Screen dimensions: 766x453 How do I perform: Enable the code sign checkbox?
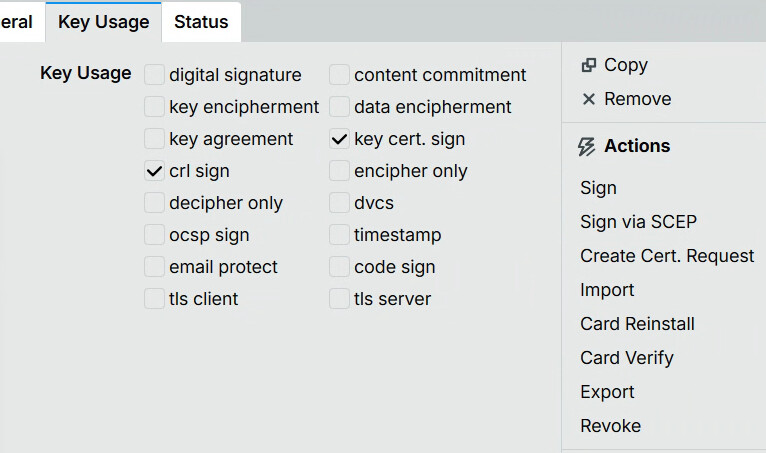[x=339, y=267]
